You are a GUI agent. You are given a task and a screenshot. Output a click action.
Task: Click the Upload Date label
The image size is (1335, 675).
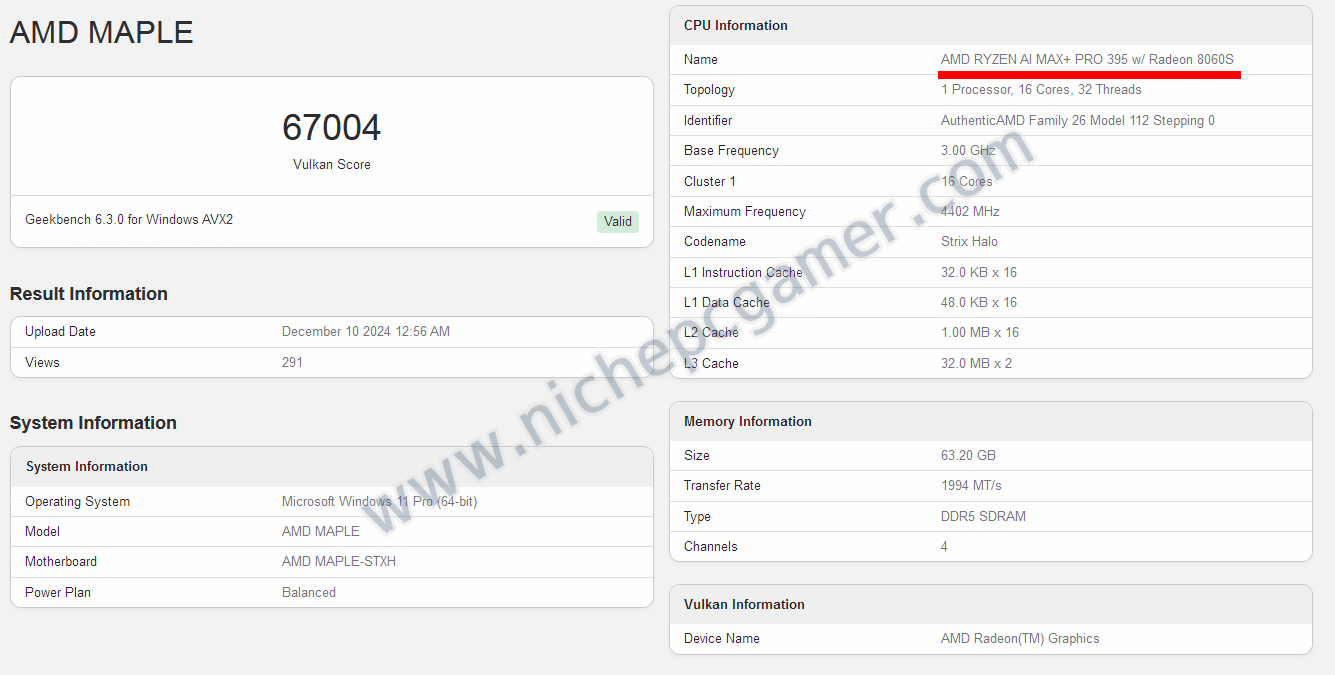60,332
